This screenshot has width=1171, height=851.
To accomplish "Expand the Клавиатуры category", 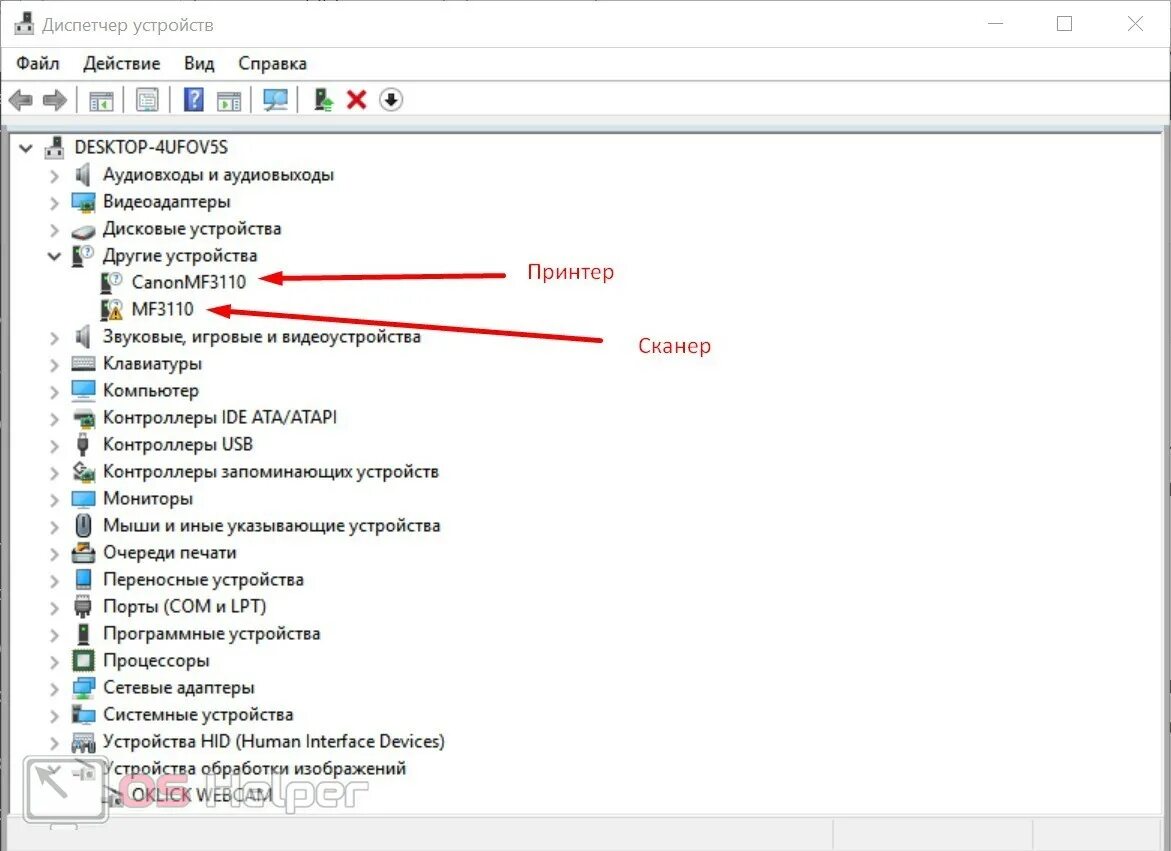I will tap(54, 365).
